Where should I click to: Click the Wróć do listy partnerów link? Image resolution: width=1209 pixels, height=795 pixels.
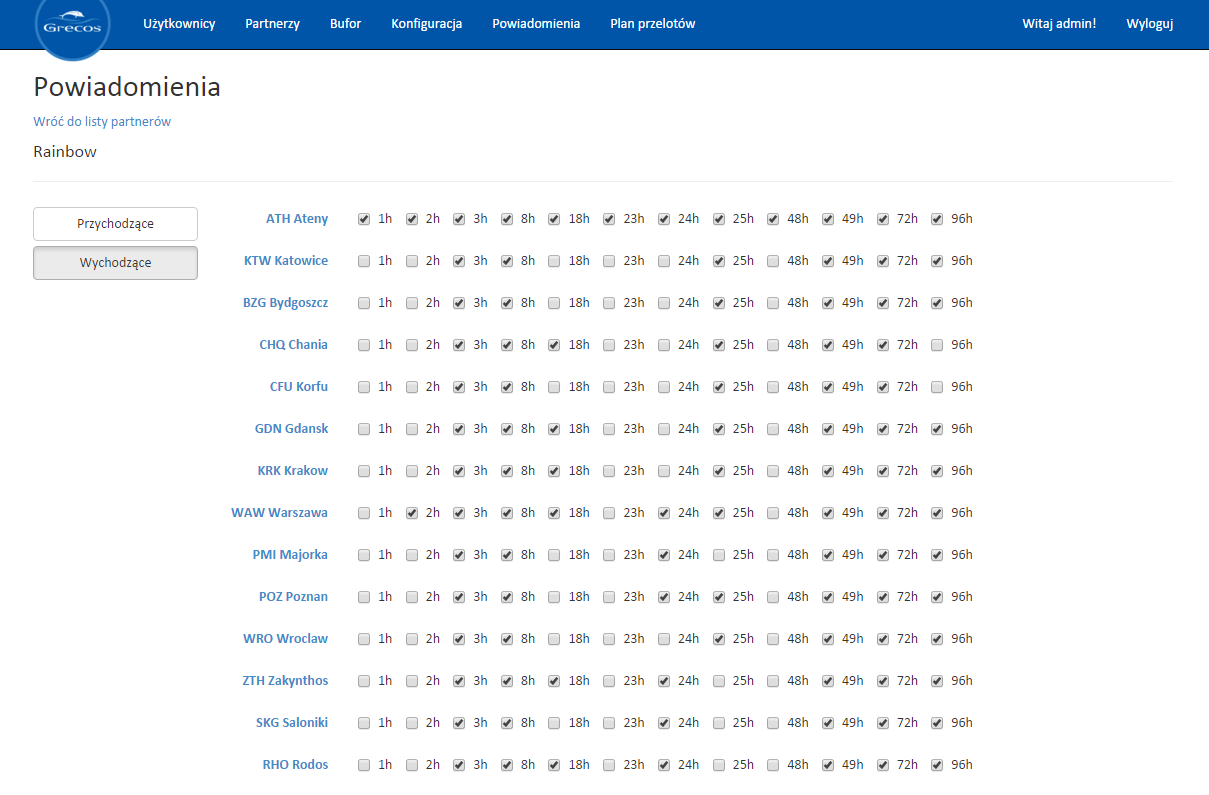tap(102, 122)
